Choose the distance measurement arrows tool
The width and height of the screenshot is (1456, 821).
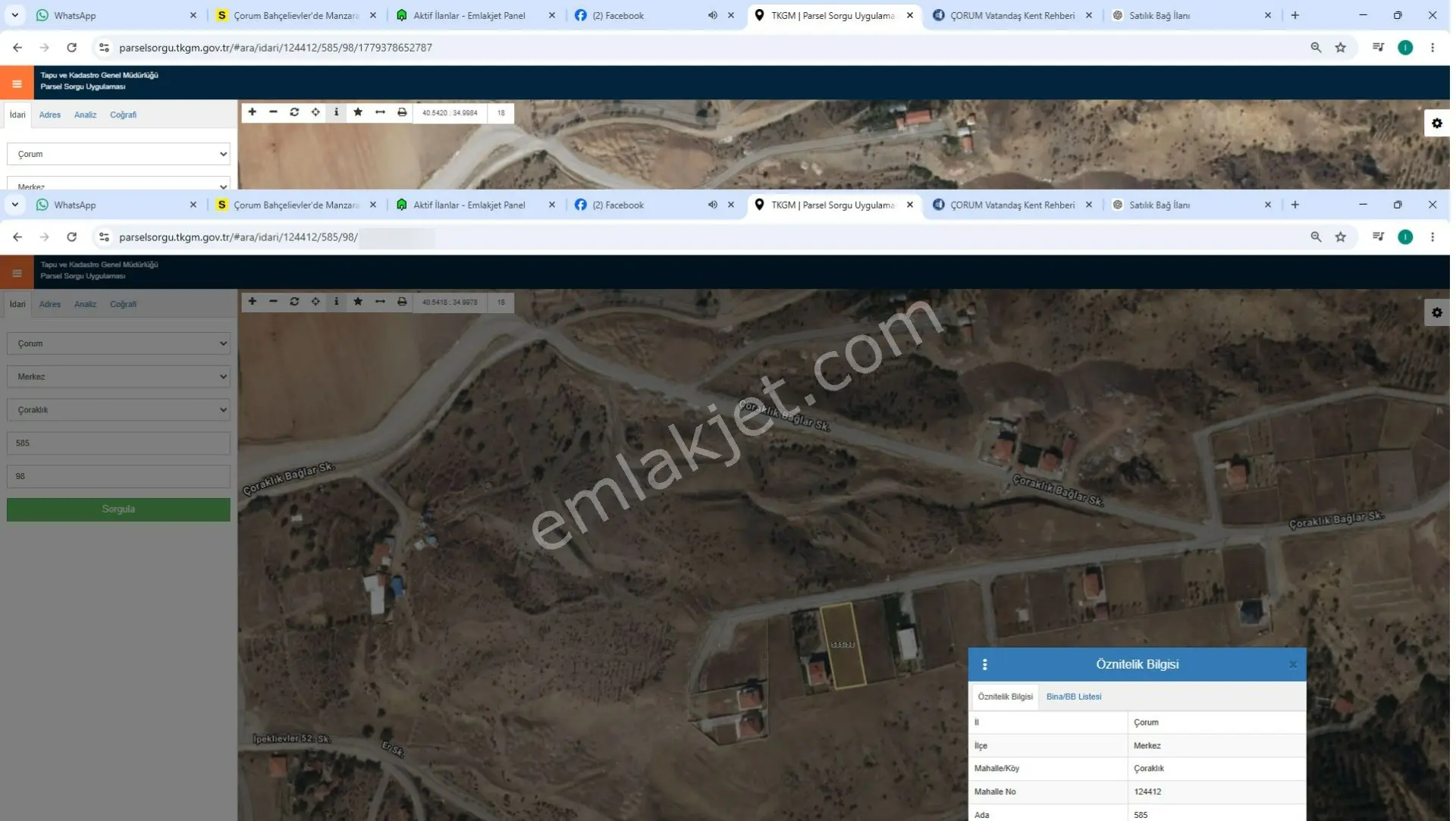(380, 302)
